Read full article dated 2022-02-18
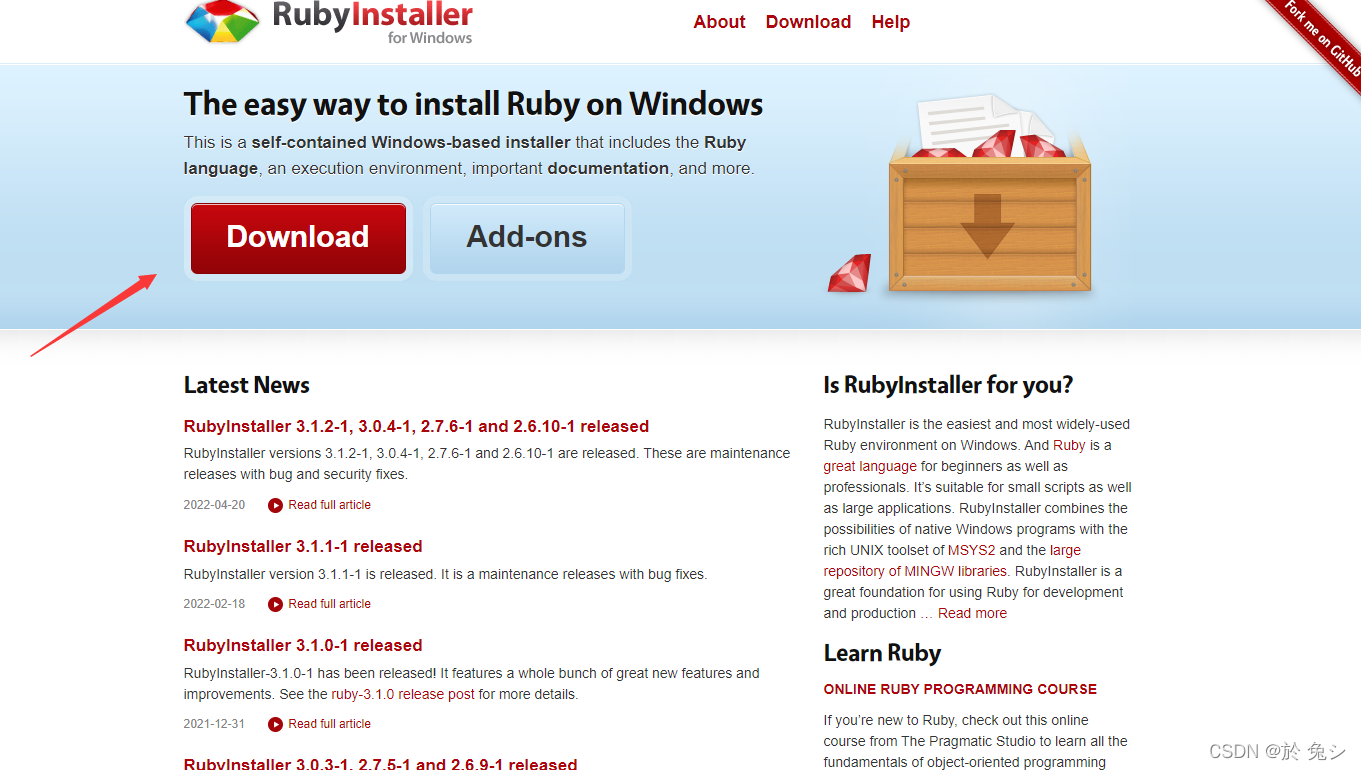 [x=329, y=604]
